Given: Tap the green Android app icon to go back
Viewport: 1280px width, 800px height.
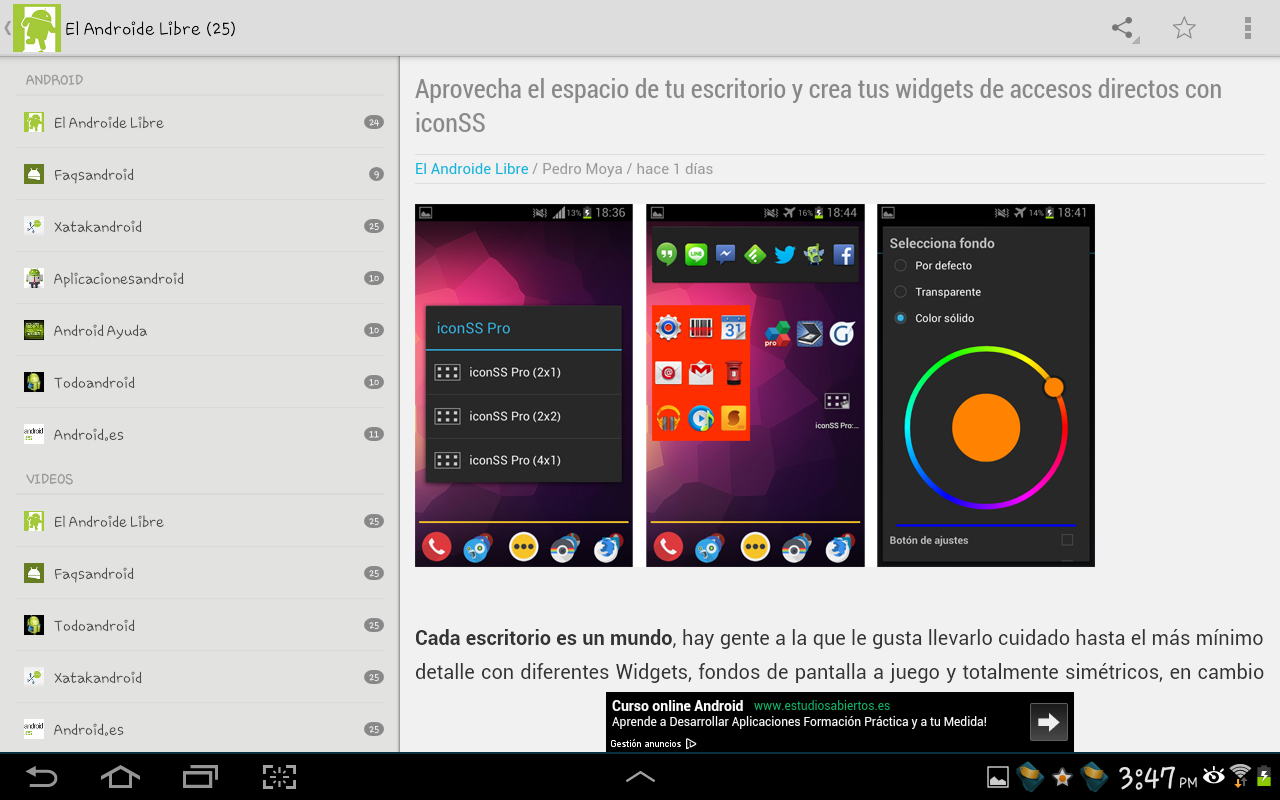Looking at the screenshot, I should click(x=36, y=28).
